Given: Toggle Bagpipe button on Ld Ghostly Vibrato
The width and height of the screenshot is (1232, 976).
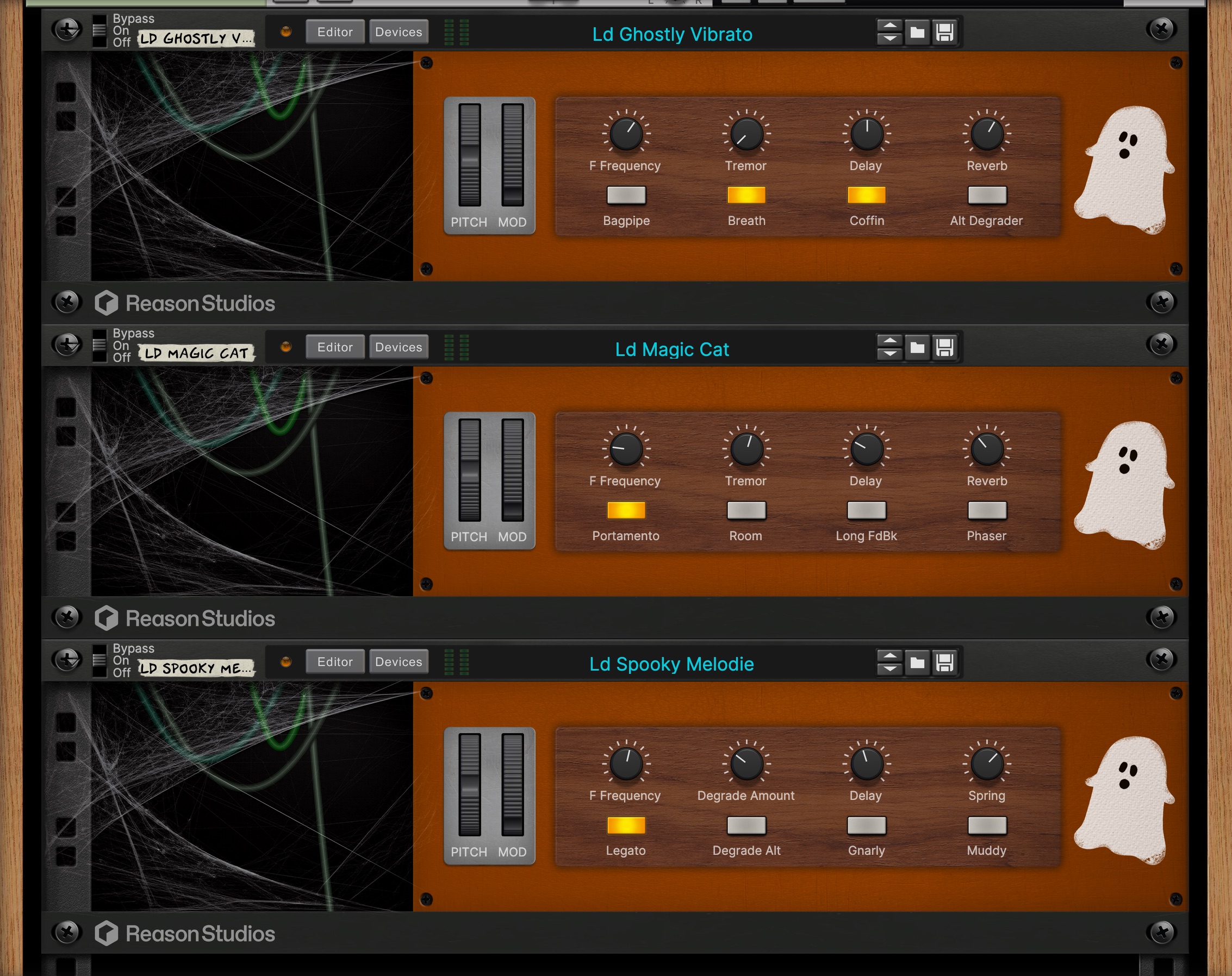Looking at the screenshot, I should pos(626,195).
